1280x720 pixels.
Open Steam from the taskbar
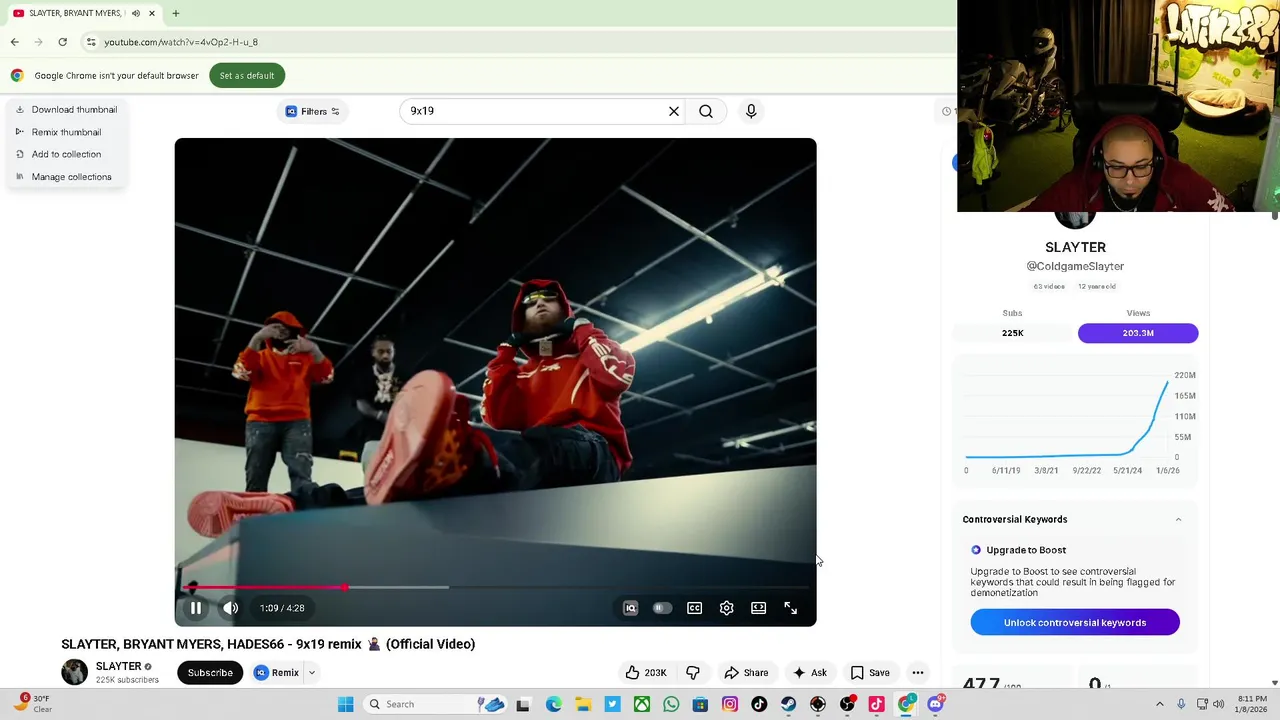(x=789, y=704)
